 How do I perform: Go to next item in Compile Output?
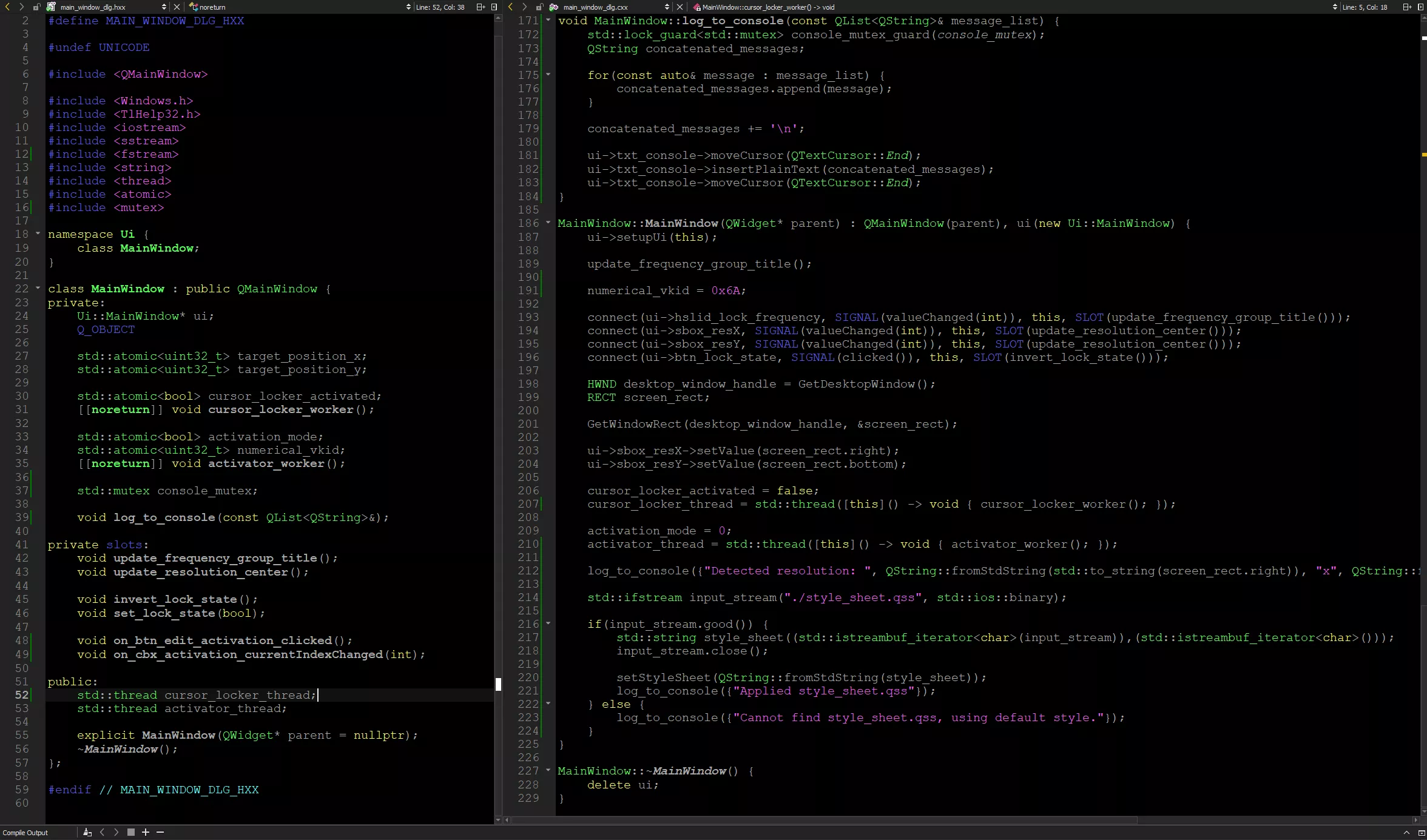[x=116, y=833]
